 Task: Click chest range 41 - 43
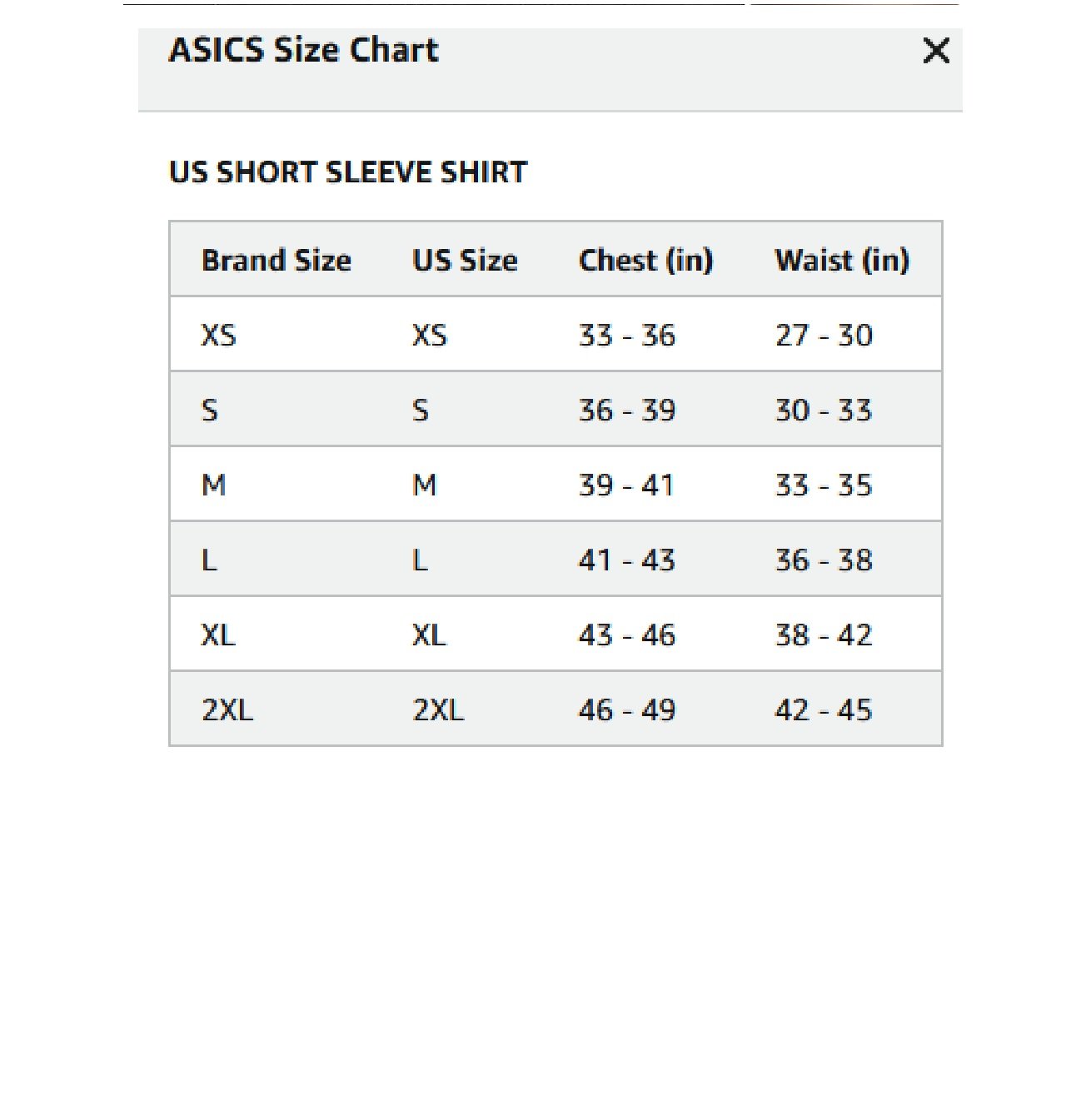(627, 560)
